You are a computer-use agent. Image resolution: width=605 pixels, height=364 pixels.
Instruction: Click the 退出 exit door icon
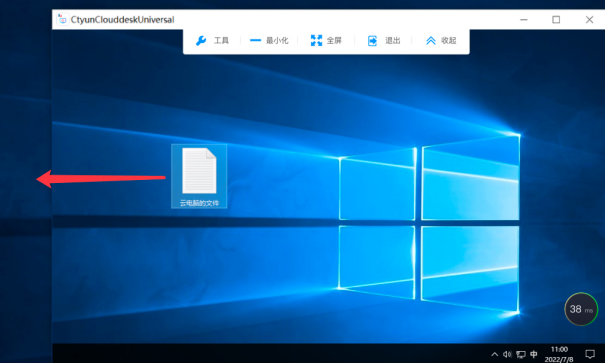[x=372, y=41]
